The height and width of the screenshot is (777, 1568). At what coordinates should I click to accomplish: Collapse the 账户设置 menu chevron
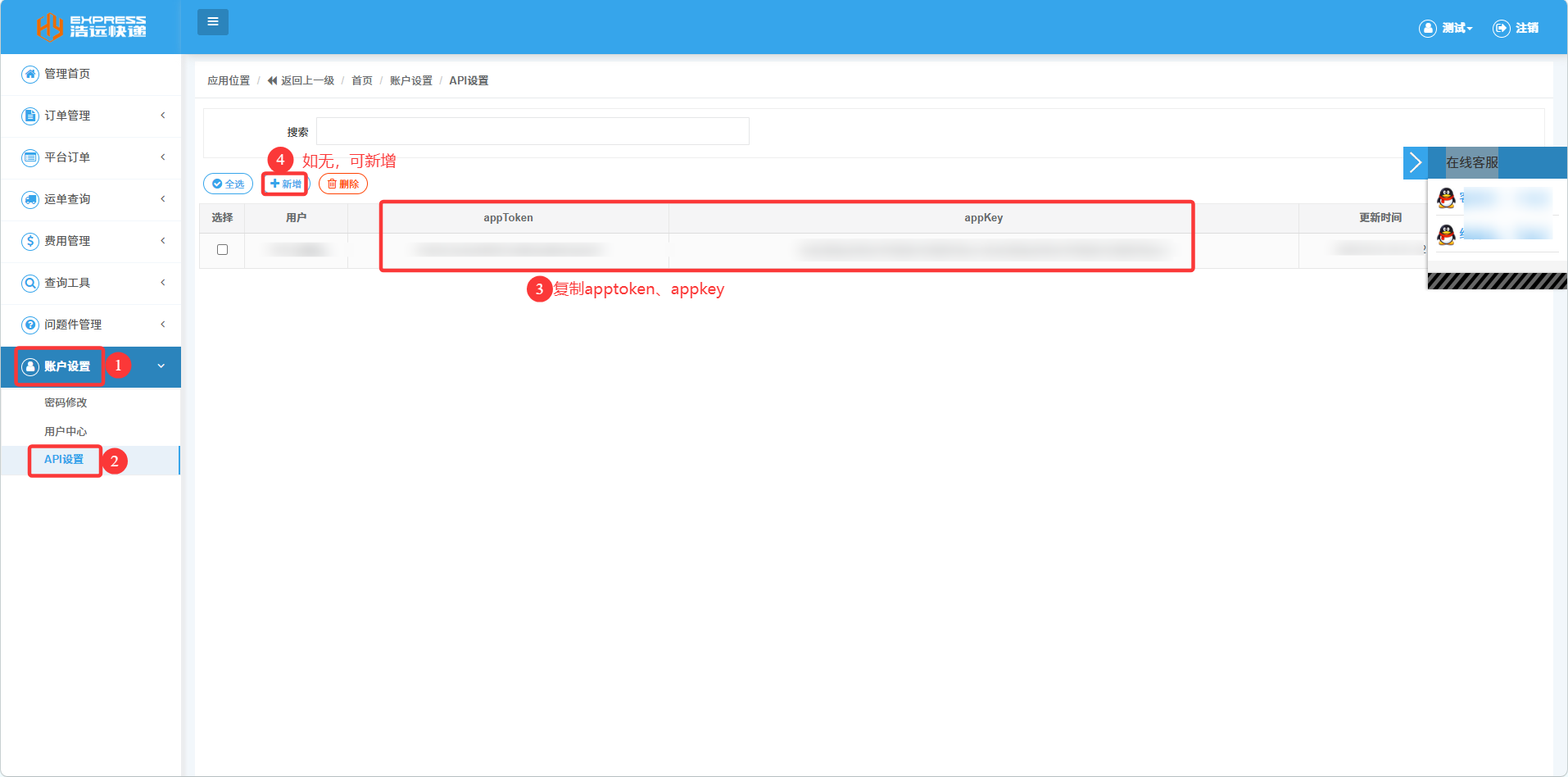161,366
